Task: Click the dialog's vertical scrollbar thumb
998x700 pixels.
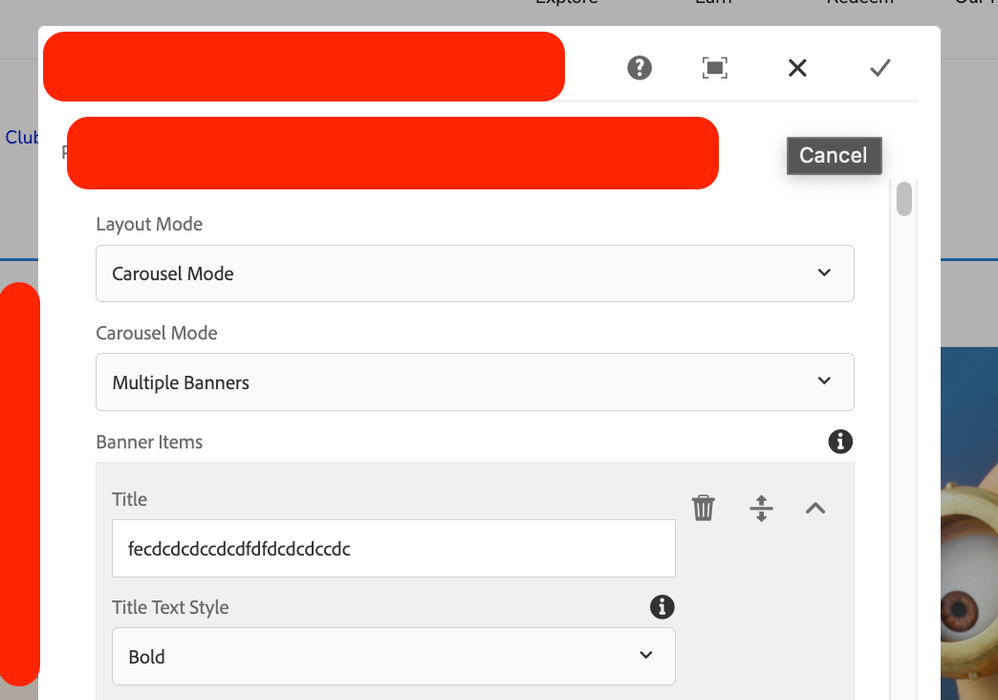Action: 904,198
